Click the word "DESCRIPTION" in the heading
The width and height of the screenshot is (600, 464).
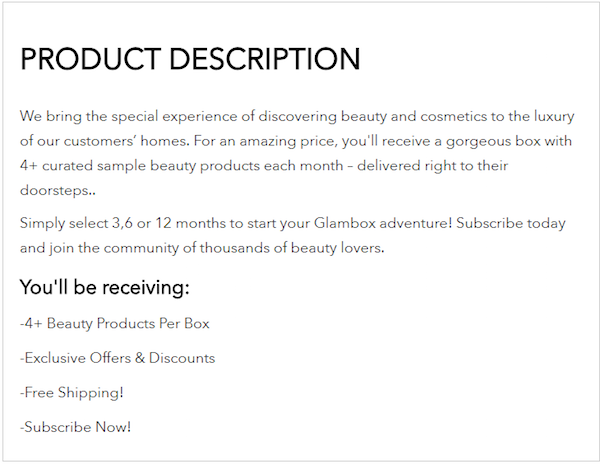pyautogui.click(x=264, y=59)
